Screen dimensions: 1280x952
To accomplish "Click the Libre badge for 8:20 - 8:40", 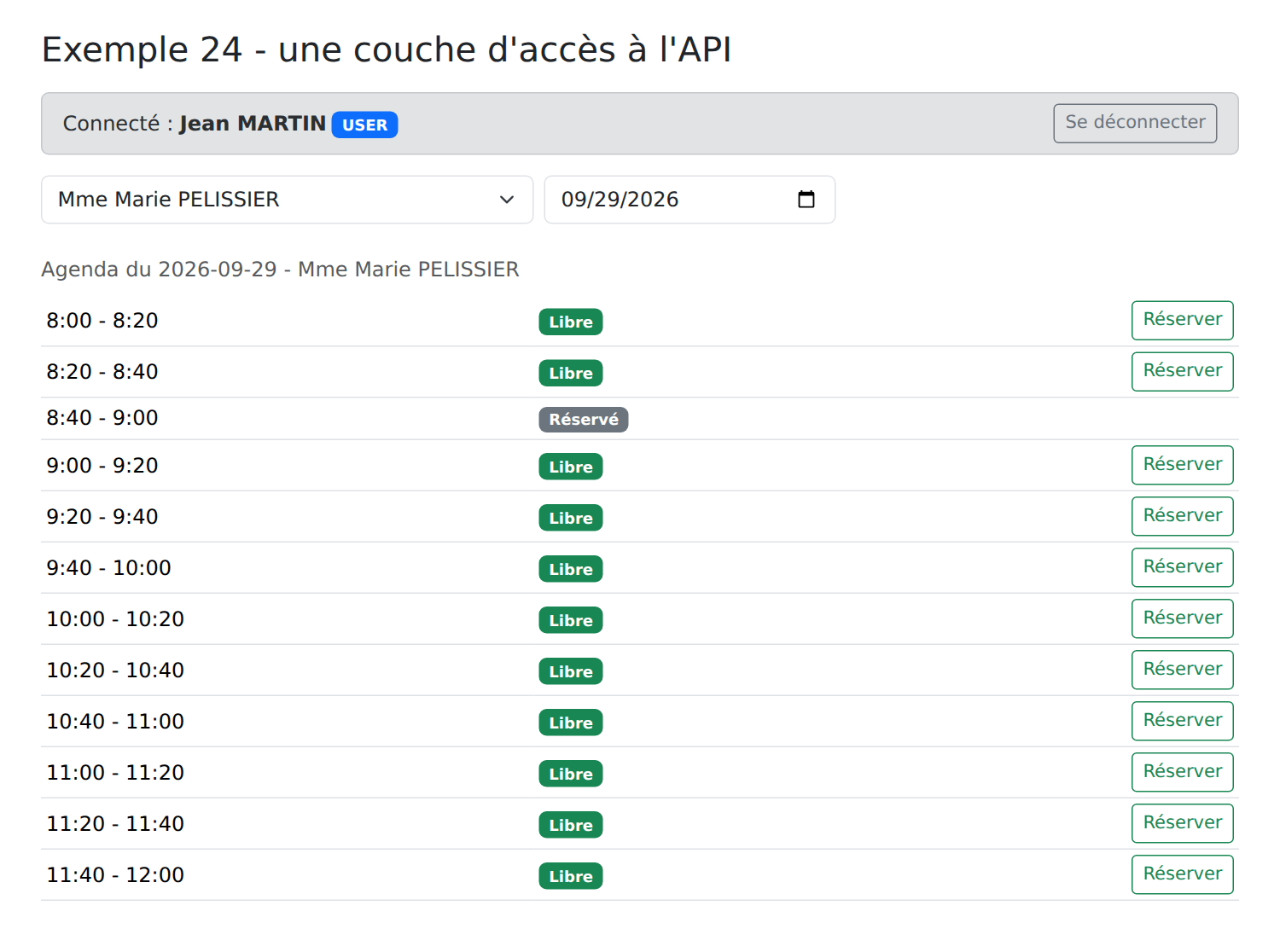I will click(571, 373).
